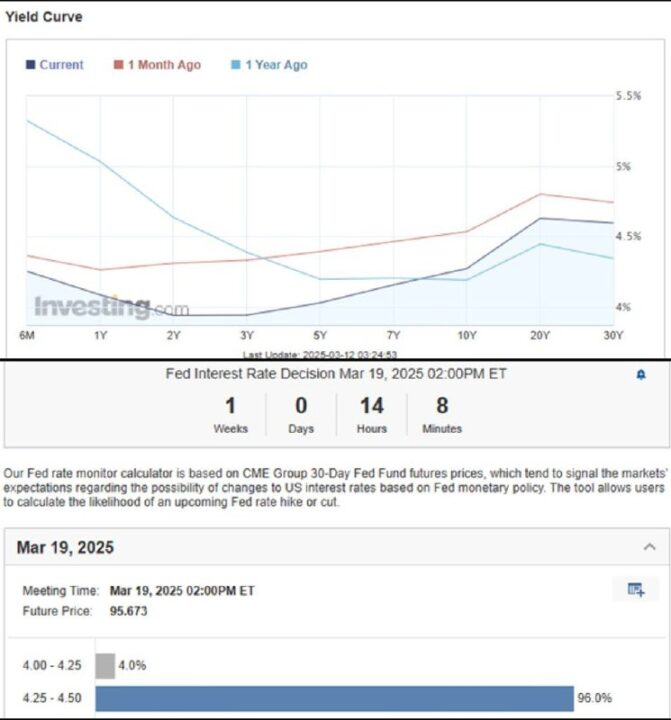Viewport: 671px width, 720px height.
Task: Toggle the 1 Year Ago legend
Action: 269,65
